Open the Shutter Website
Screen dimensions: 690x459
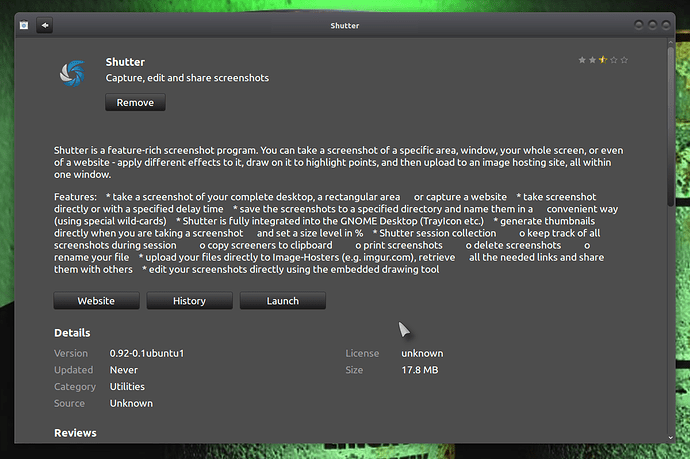[x=96, y=301]
